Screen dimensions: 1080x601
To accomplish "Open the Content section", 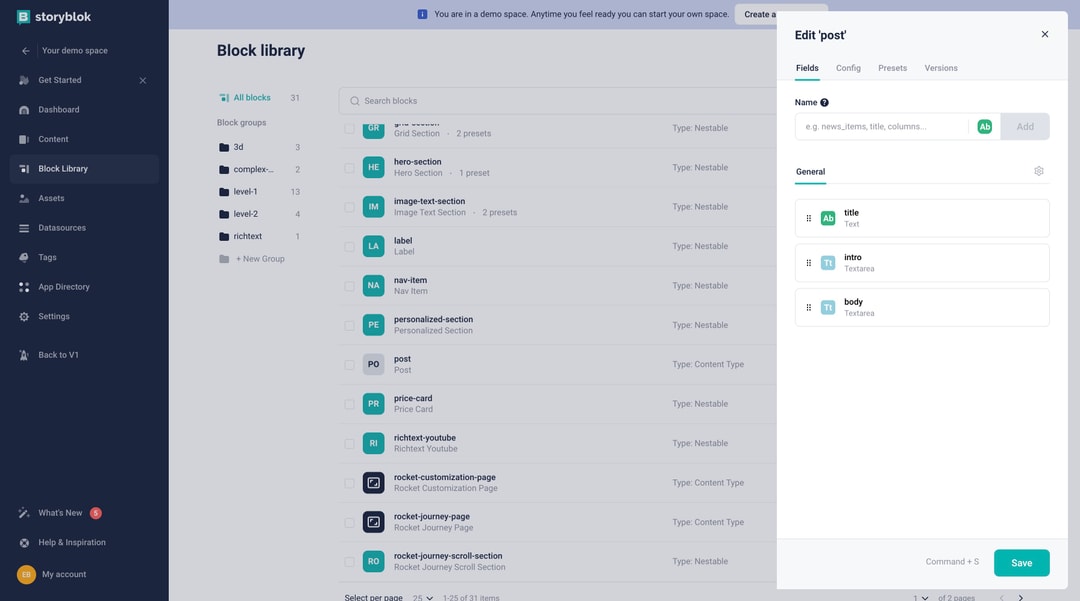I will [53, 139].
